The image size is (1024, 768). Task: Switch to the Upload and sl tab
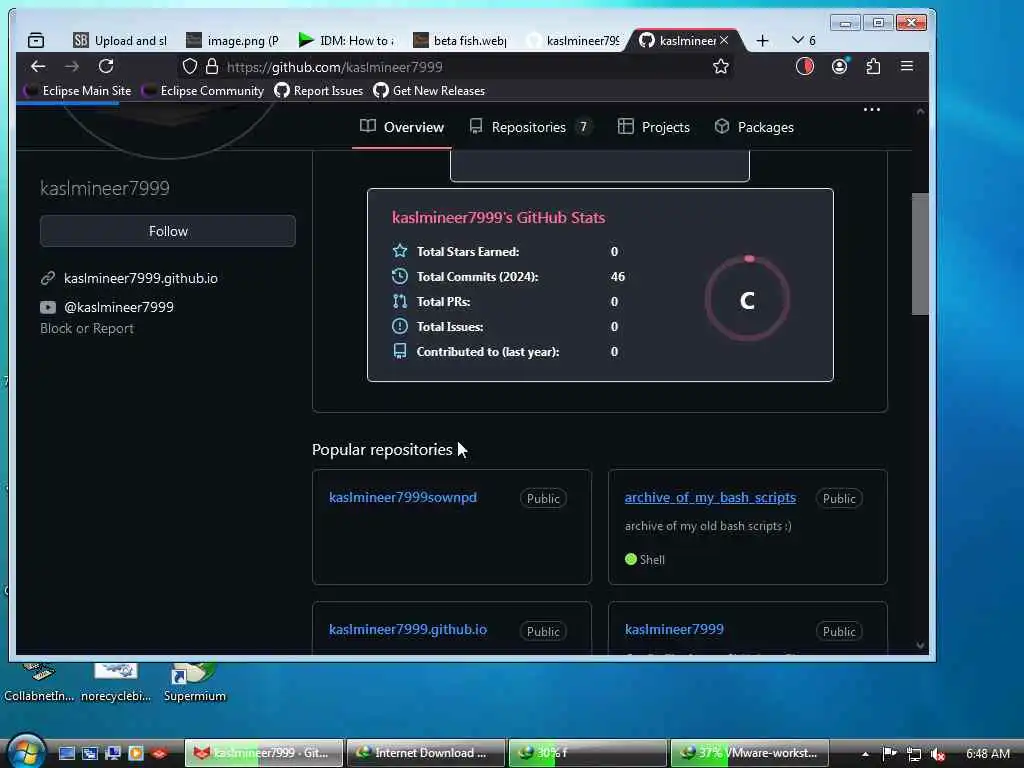click(x=120, y=40)
